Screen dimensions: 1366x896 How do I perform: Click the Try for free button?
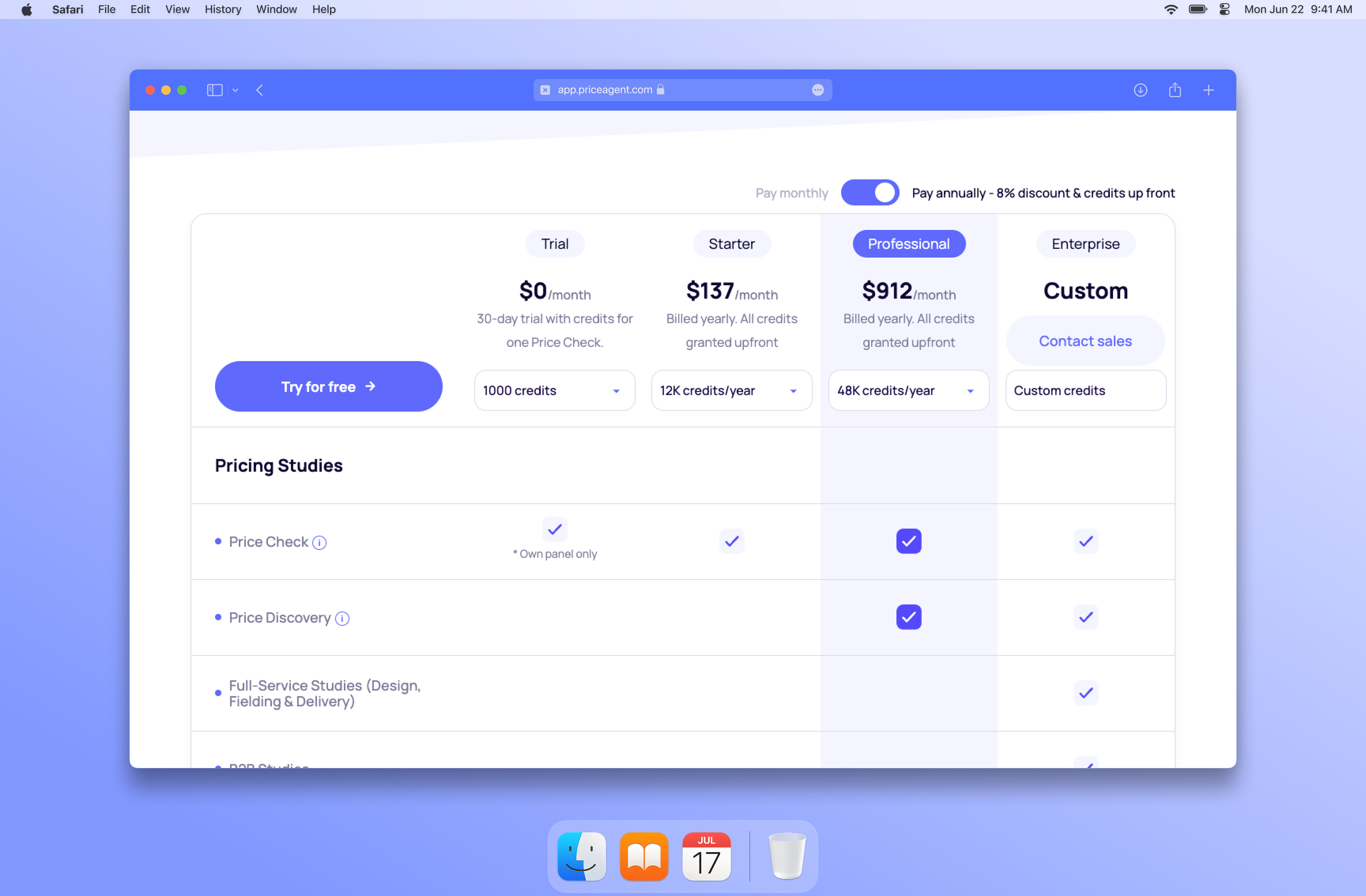pos(328,386)
